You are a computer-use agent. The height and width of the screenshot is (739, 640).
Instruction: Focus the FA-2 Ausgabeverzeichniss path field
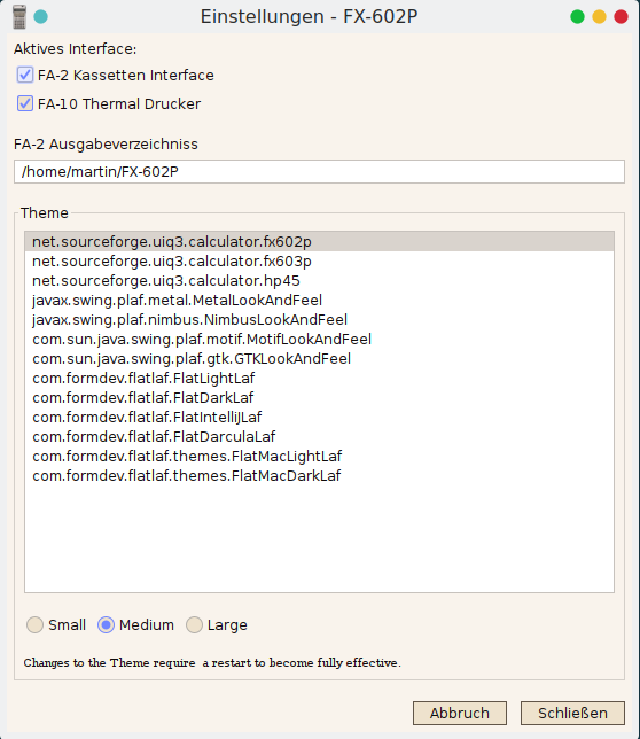point(320,172)
